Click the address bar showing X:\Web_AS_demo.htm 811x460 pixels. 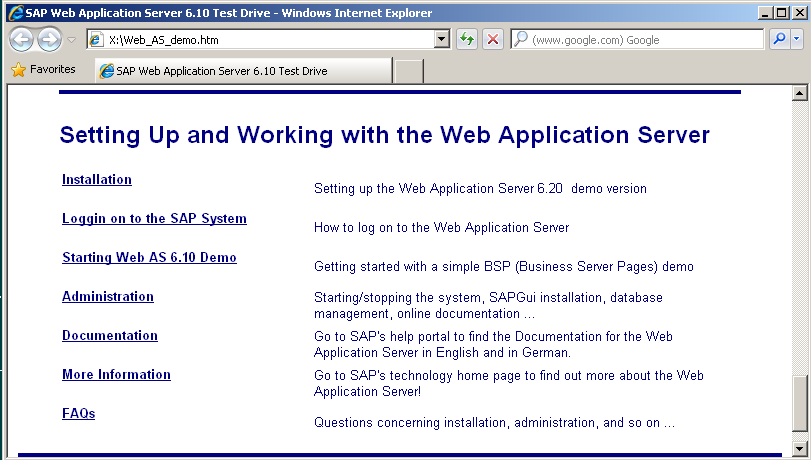[268, 40]
